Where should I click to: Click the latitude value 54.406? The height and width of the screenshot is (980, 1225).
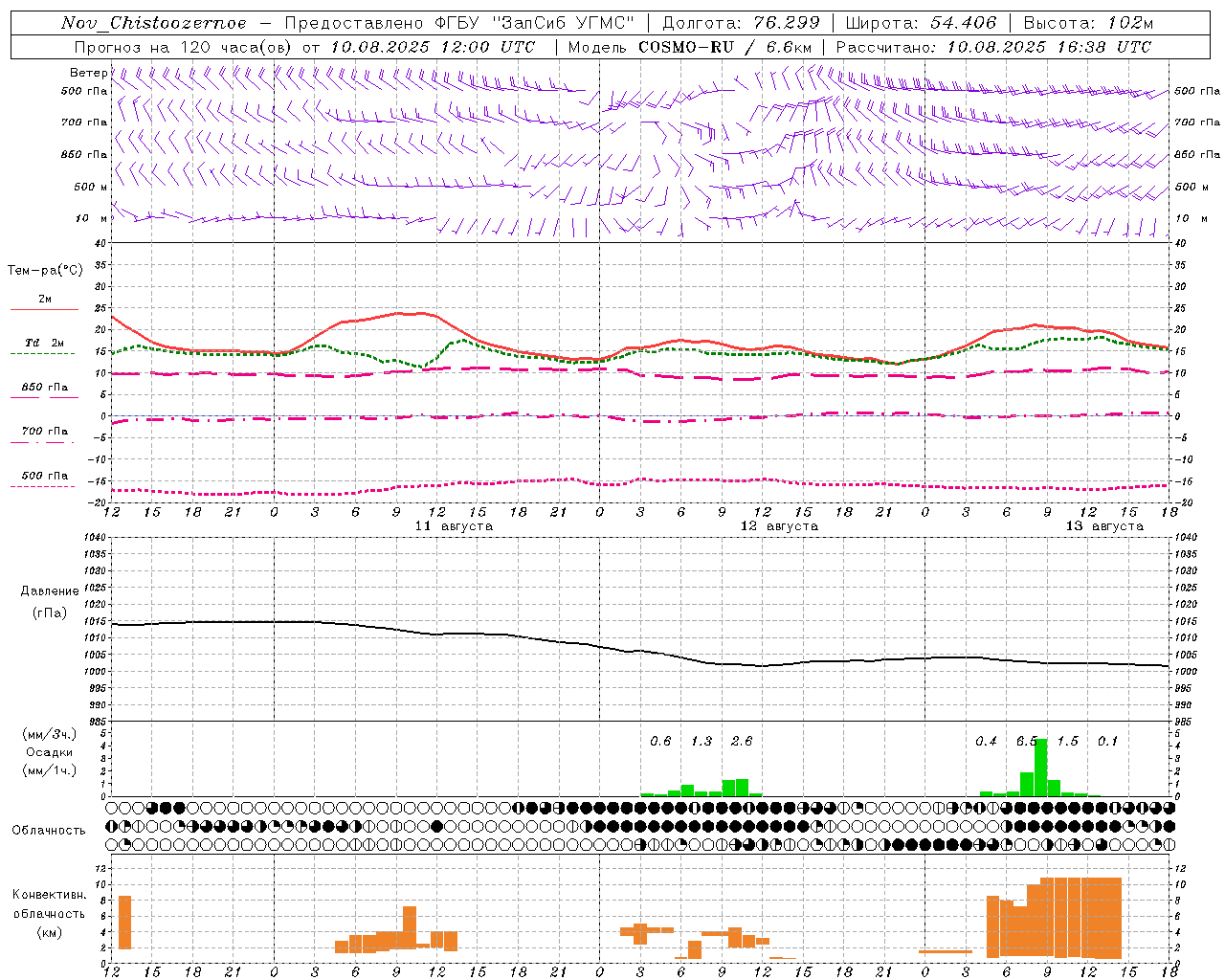[x=963, y=23]
